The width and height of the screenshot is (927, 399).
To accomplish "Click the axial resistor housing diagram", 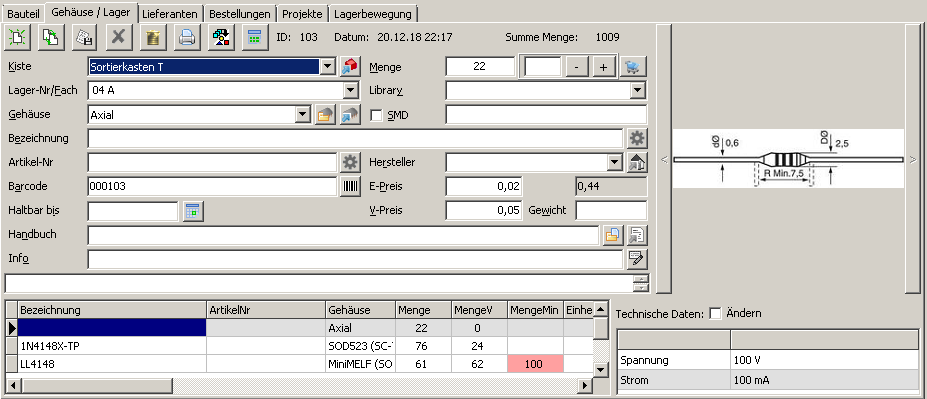I will (788, 159).
